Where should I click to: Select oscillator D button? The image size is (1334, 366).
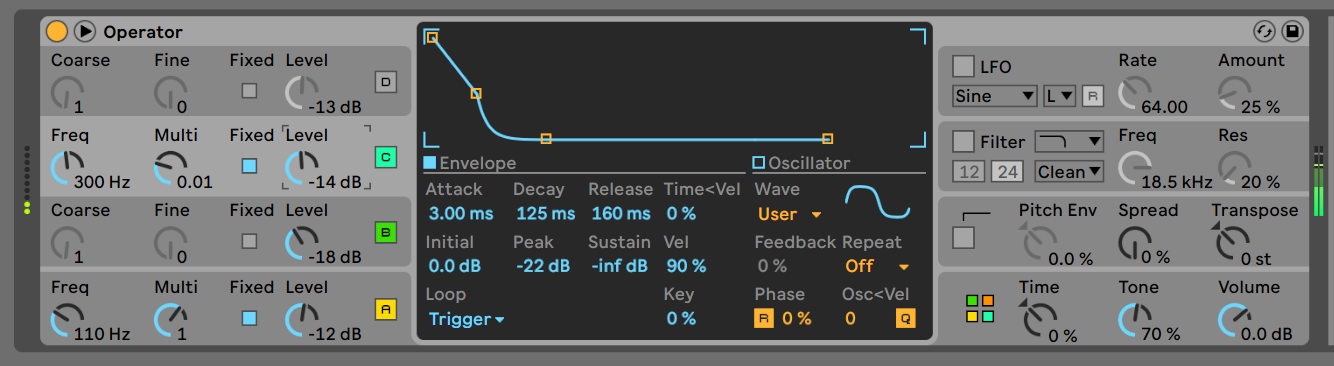pos(386,81)
